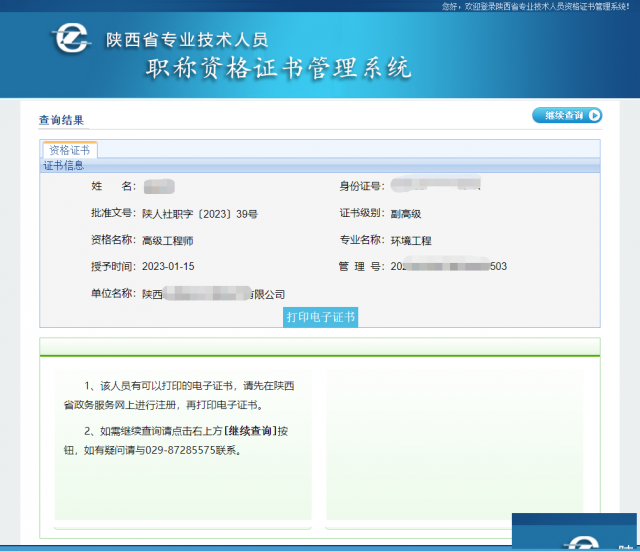Click the 授予时间 label
640x552 pixels.
tap(113, 267)
